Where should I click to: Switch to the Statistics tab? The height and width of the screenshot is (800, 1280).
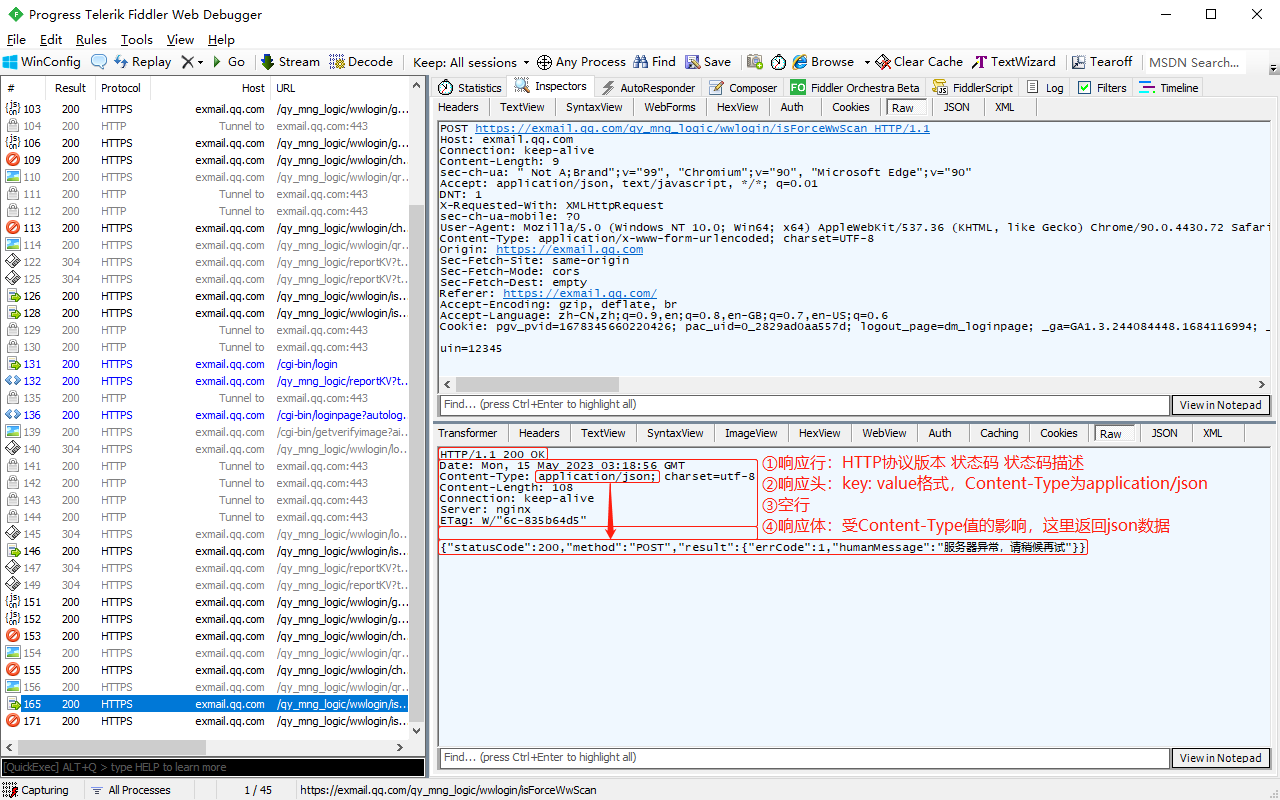tap(469, 88)
